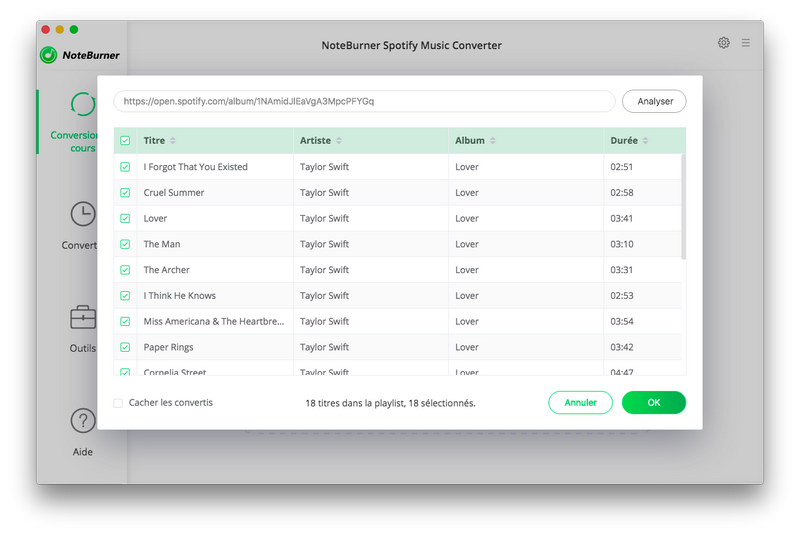Click the 03:42 duration cell
Viewport: 800px width, 536px height.
point(621,347)
